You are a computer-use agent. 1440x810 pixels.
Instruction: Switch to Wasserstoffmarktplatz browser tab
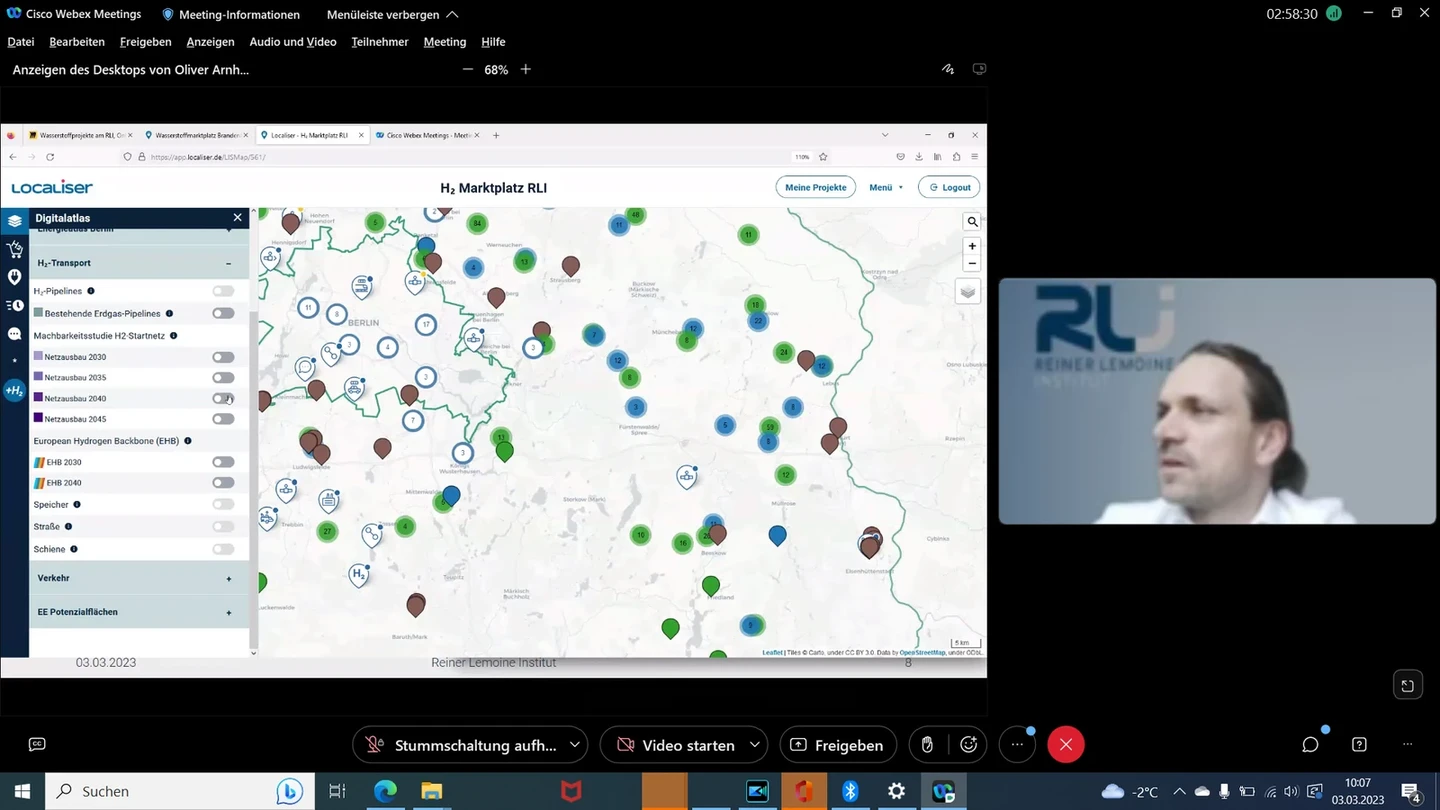(x=197, y=135)
